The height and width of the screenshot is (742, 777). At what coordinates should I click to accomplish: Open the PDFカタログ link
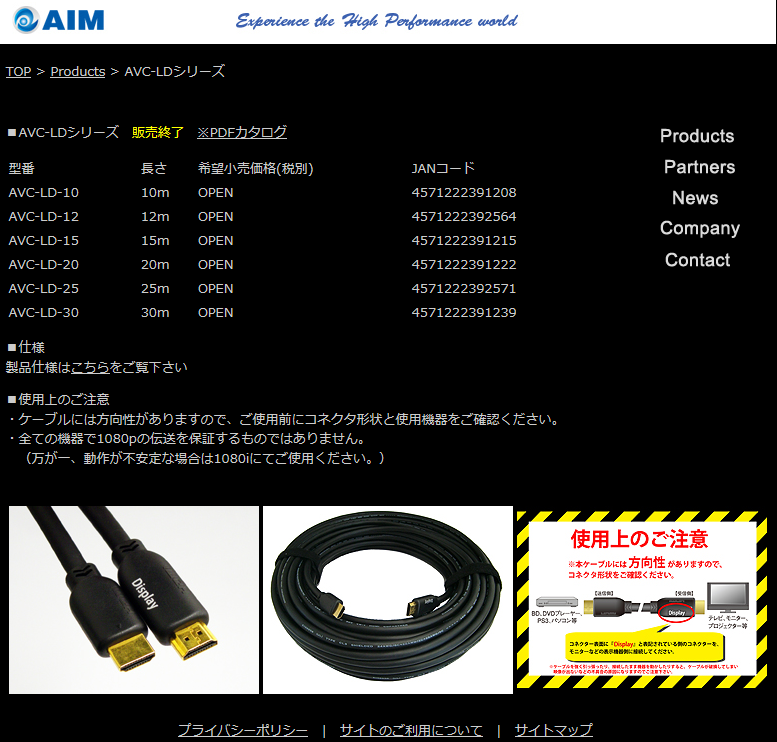(242, 132)
